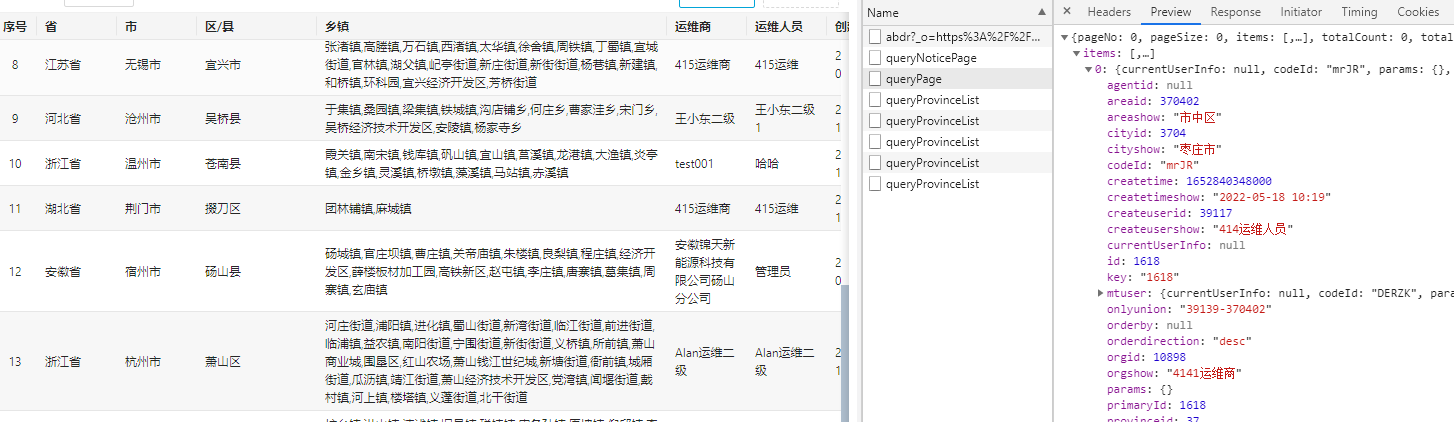Select the 吴桥县 cell
This screenshot has height=422, width=1454.
222,119
